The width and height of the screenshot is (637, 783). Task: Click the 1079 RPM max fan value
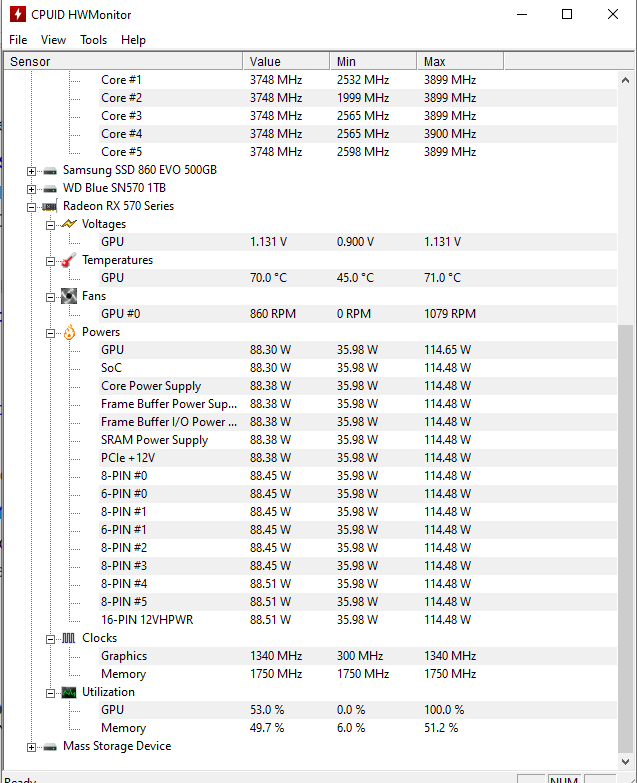click(450, 314)
